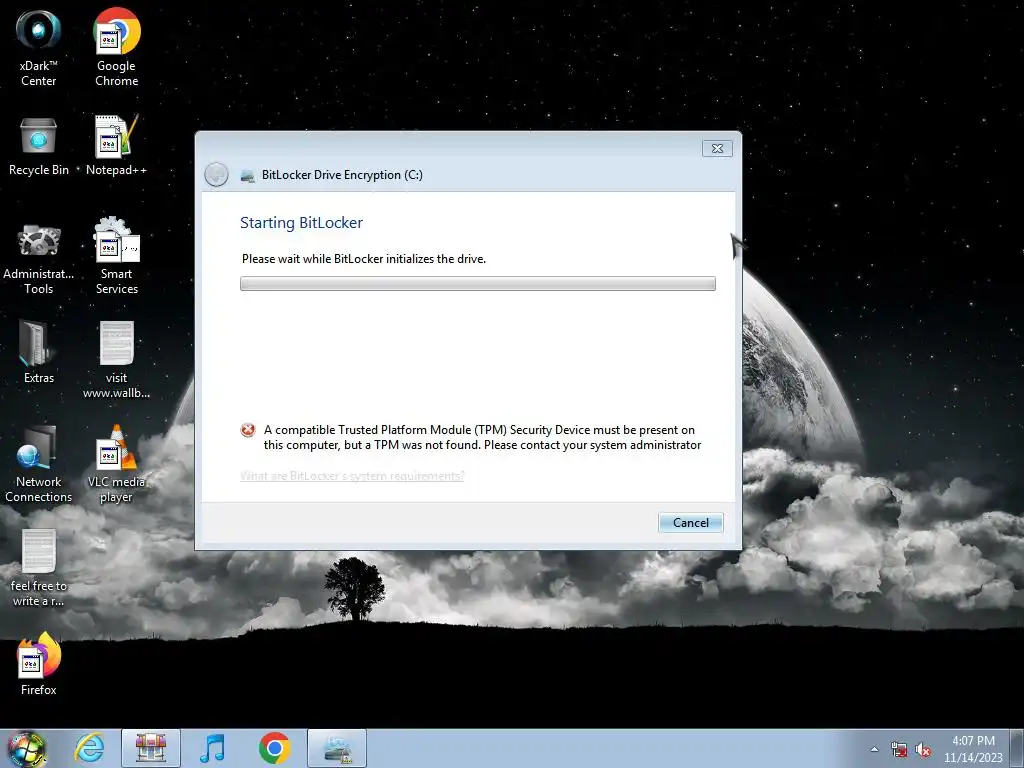Screen dimensions: 1024x768
Task: Click 'Please wait while BitLocker initializes' text
Action: click(364, 259)
